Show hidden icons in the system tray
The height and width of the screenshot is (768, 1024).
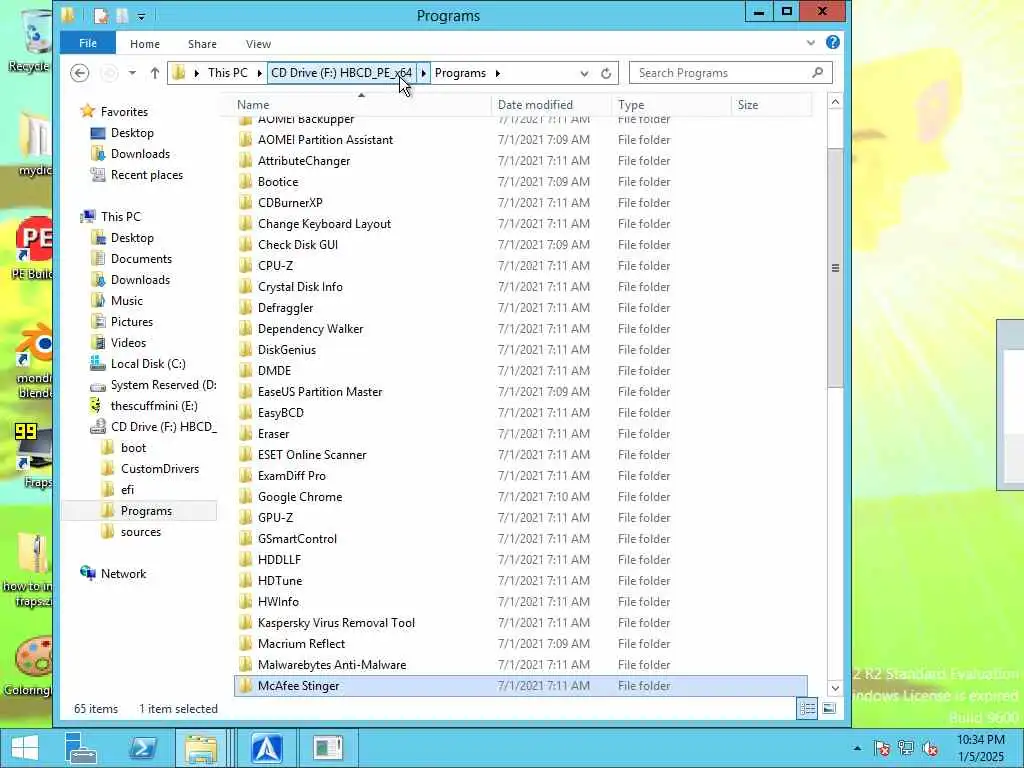pyautogui.click(x=857, y=748)
